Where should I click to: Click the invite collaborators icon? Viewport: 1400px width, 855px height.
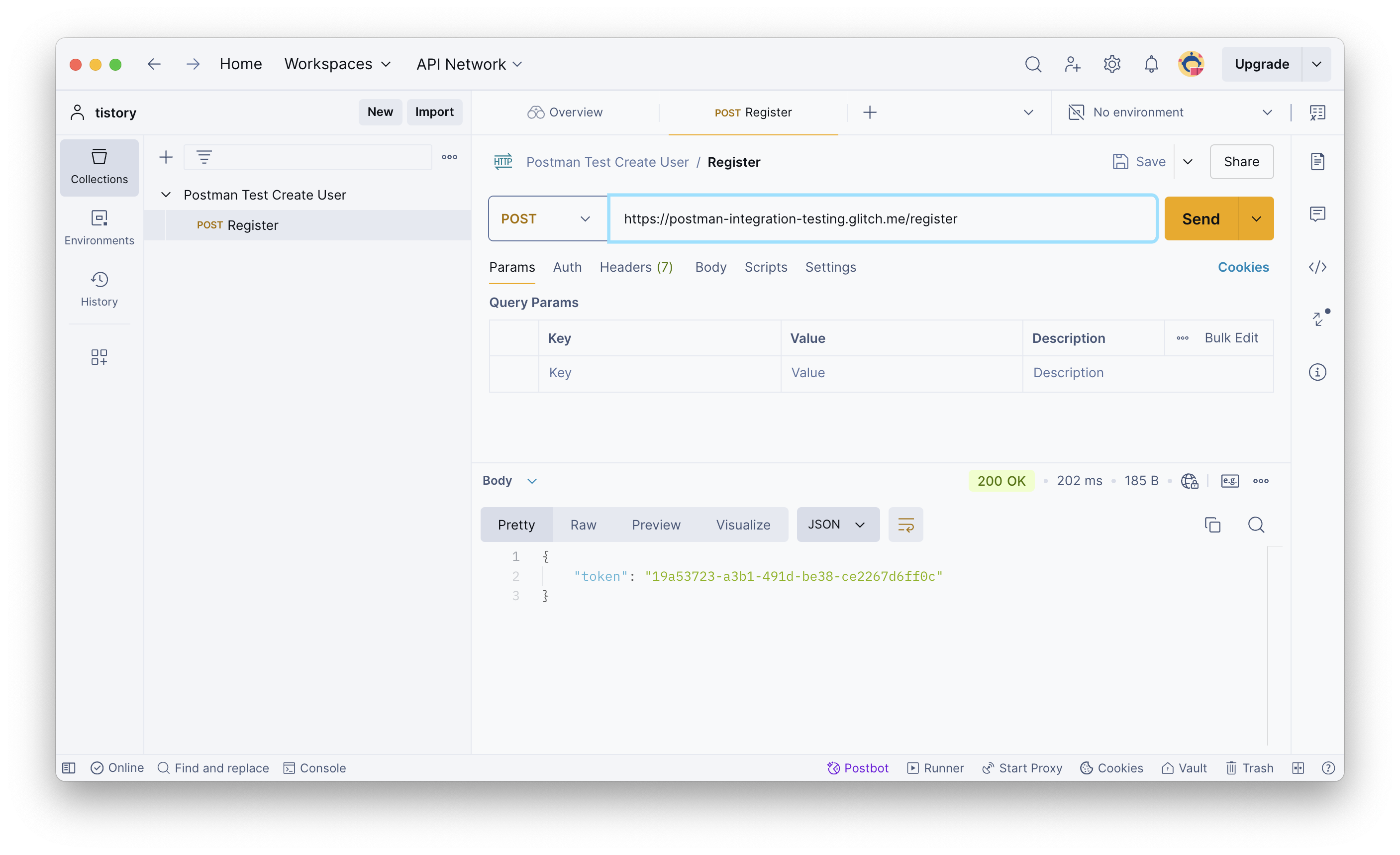(1072, 64)
